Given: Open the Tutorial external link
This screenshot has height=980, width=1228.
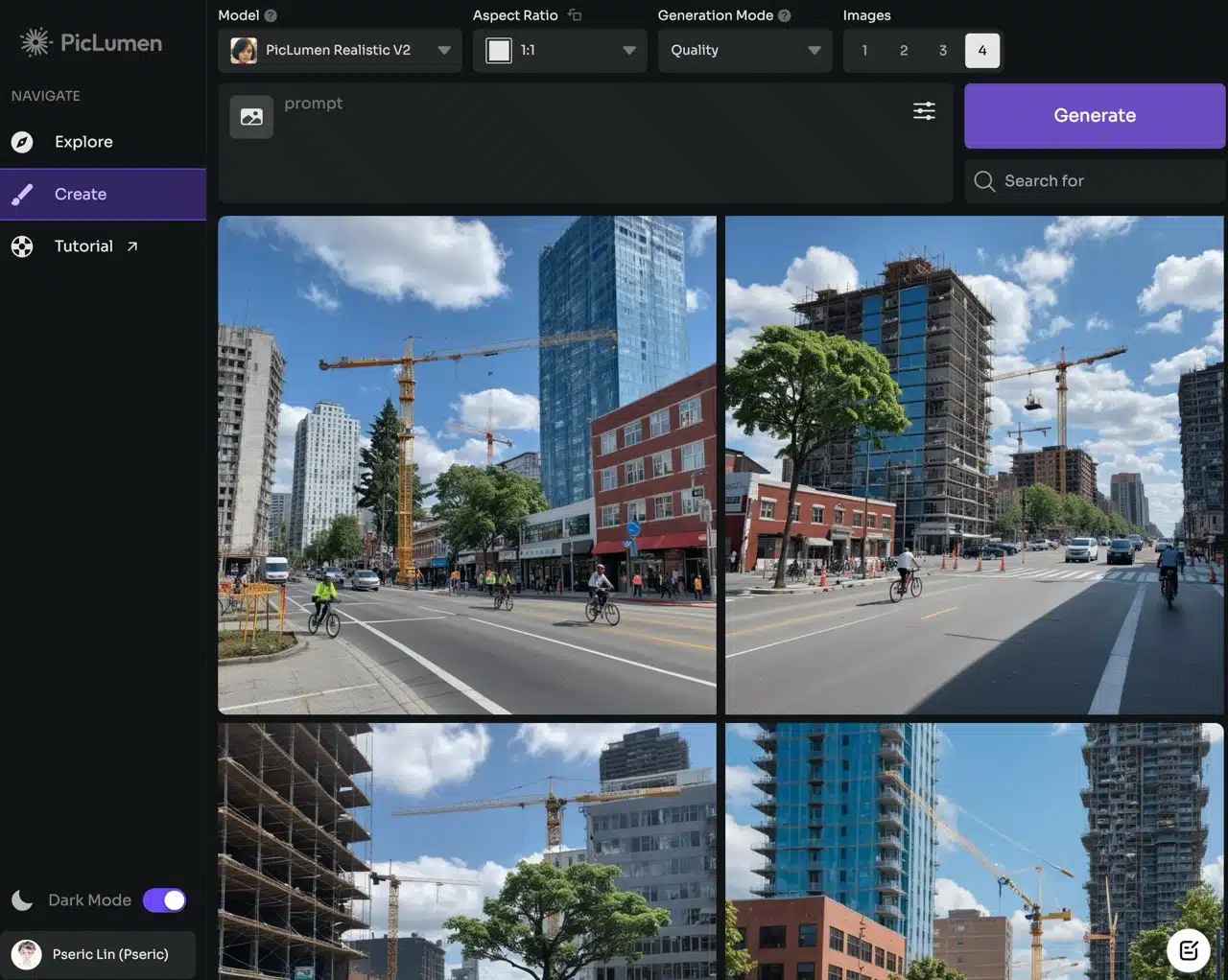Looking at the screenshot, I should pyautogui.click(x=83, y=246).
